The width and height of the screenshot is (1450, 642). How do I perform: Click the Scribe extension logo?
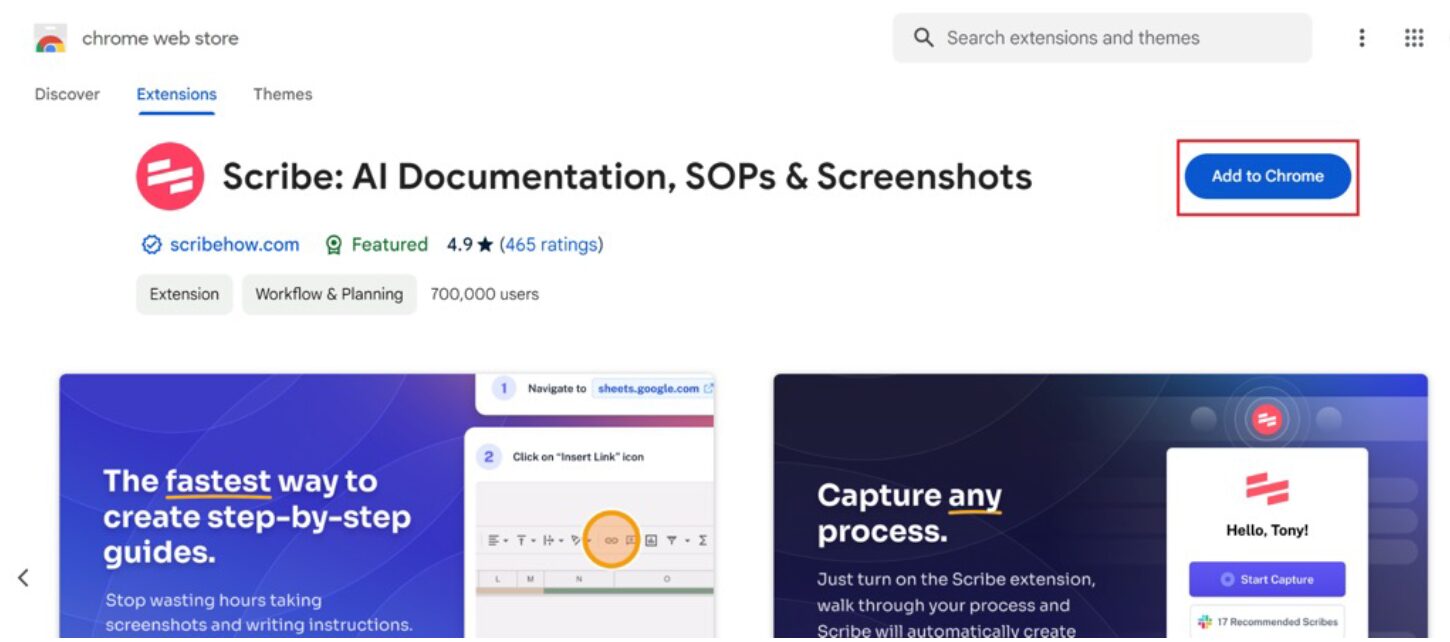coord(168,176)
